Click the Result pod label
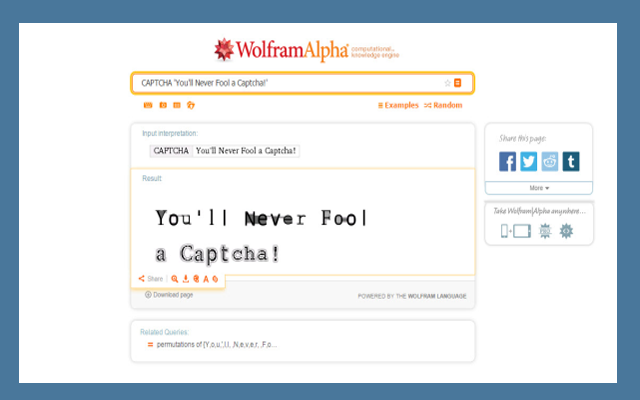640x400 pixels. [152, 178]
